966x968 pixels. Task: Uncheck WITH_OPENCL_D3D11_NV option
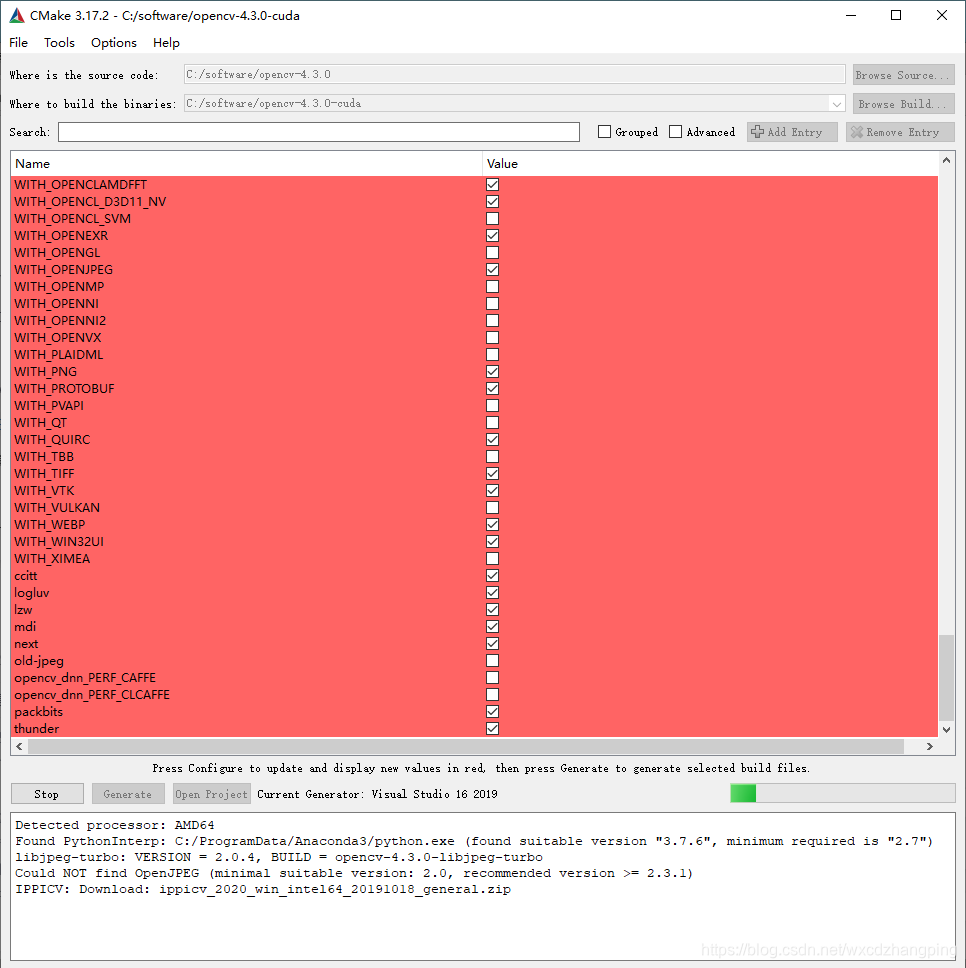(x=493, y=201)
